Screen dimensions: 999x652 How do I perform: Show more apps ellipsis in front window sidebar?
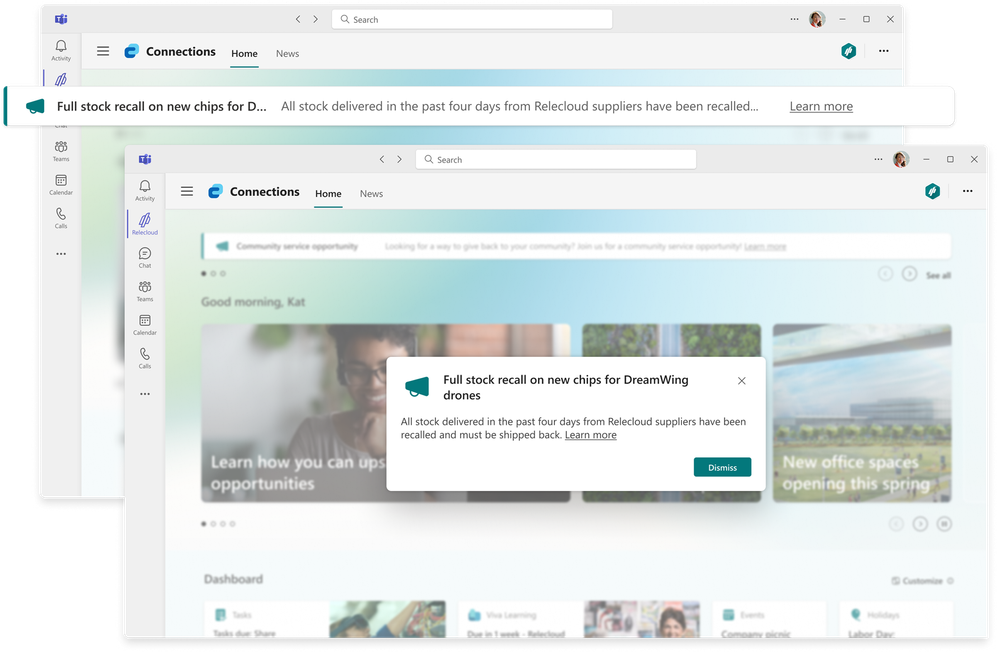[145, 394]
